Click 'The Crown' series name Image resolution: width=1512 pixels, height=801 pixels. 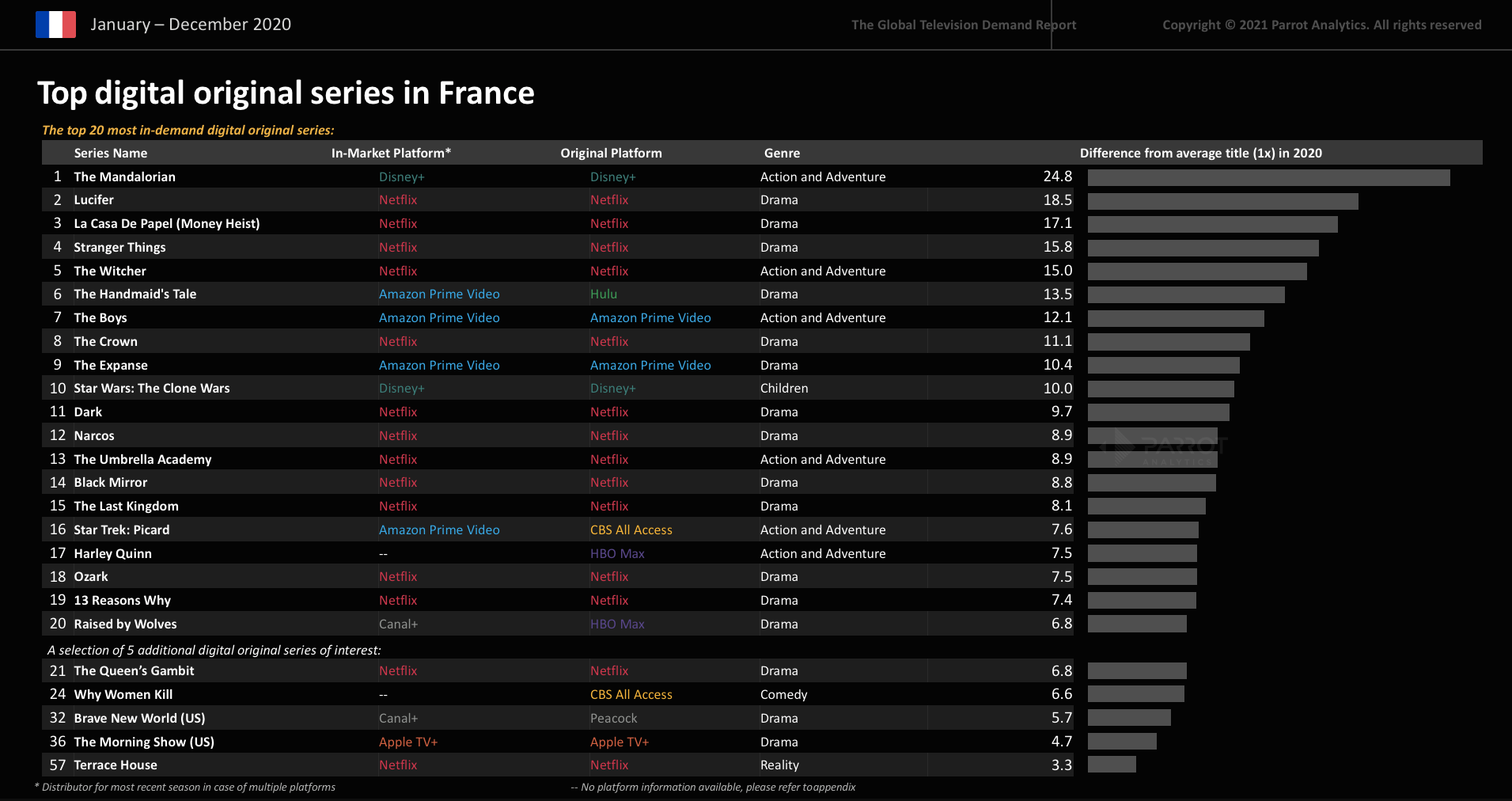105,341
